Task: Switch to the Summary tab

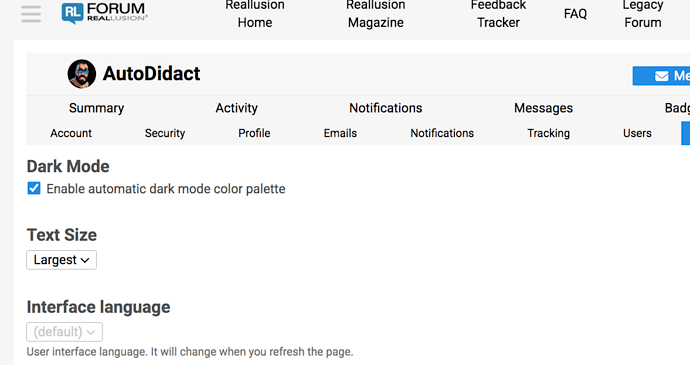Action: (x=96, y=108)
